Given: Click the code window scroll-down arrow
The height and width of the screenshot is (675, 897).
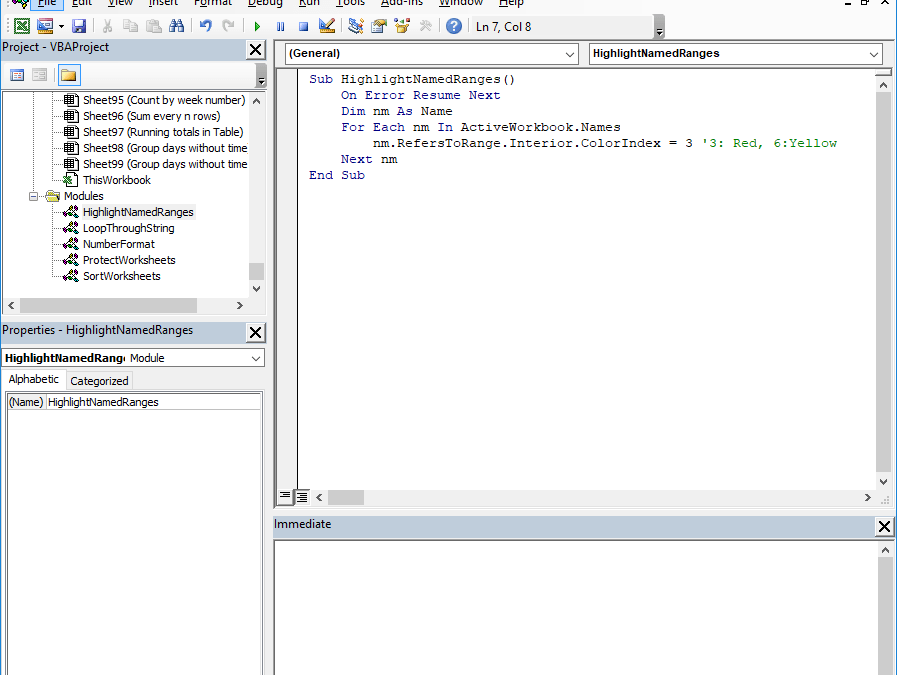Looking at the screenshot, I should pos(883,482).
